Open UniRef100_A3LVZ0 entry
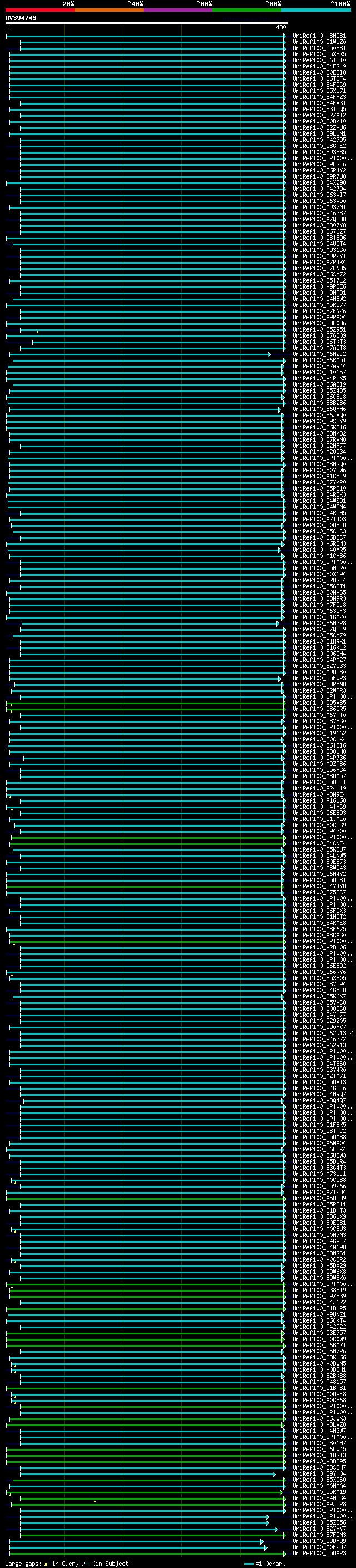The image size is (356, 1568). 319,1424
